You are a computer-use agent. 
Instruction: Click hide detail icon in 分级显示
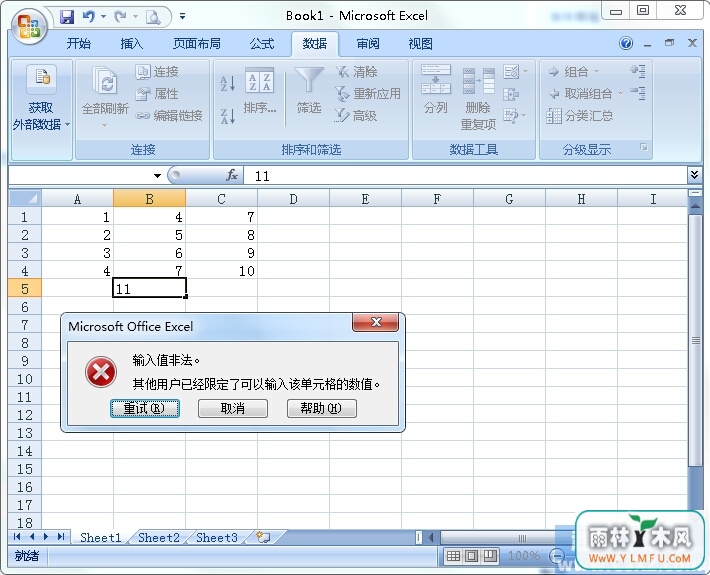638,93
